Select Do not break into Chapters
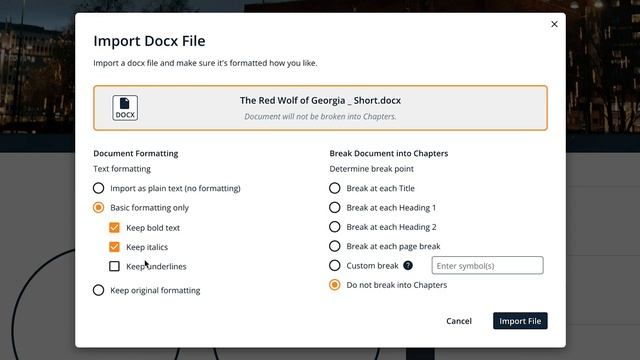The image size is (640, 360). [x=335, y=285]
